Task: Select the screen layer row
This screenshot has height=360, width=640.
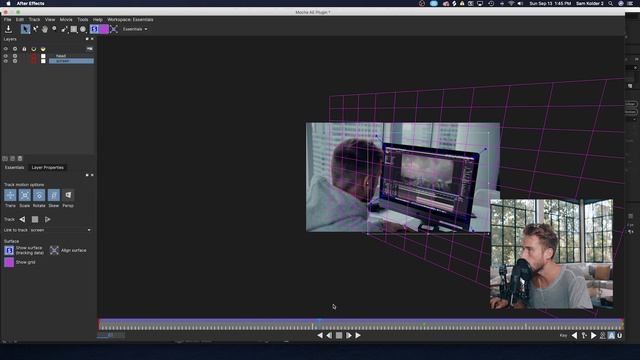Action: tap(71, 61)
